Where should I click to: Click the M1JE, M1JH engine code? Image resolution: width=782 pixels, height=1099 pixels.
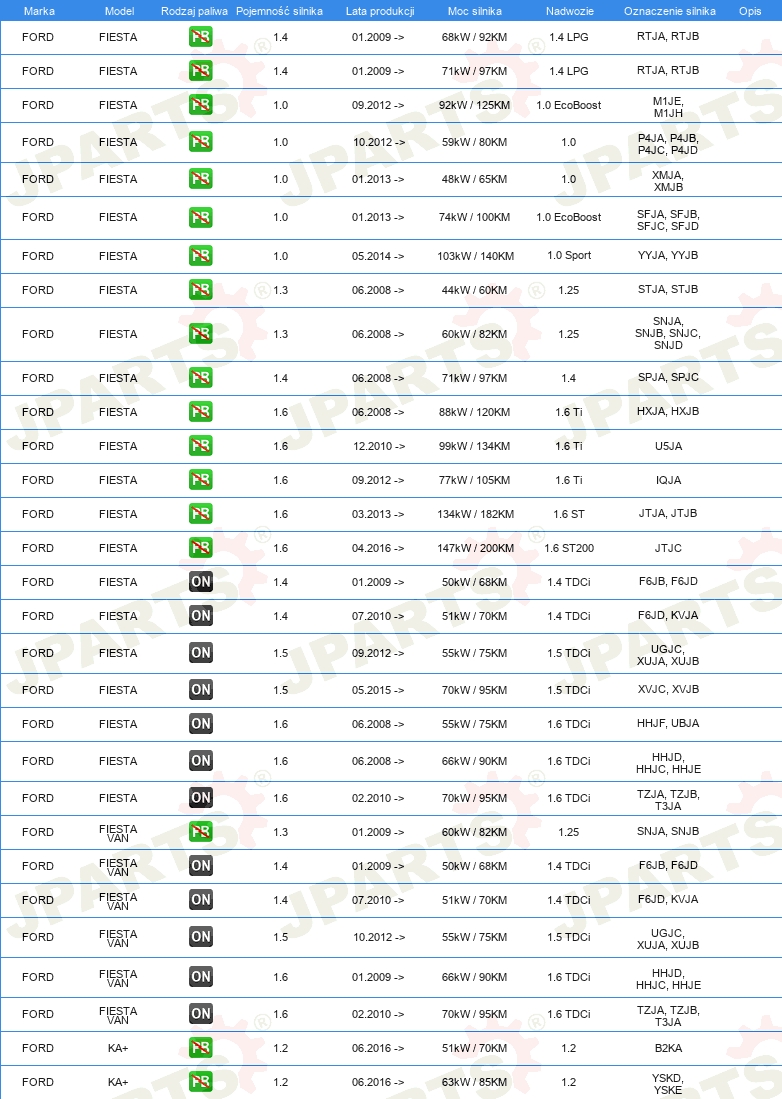pyautogui.click(x=668, y=107)
